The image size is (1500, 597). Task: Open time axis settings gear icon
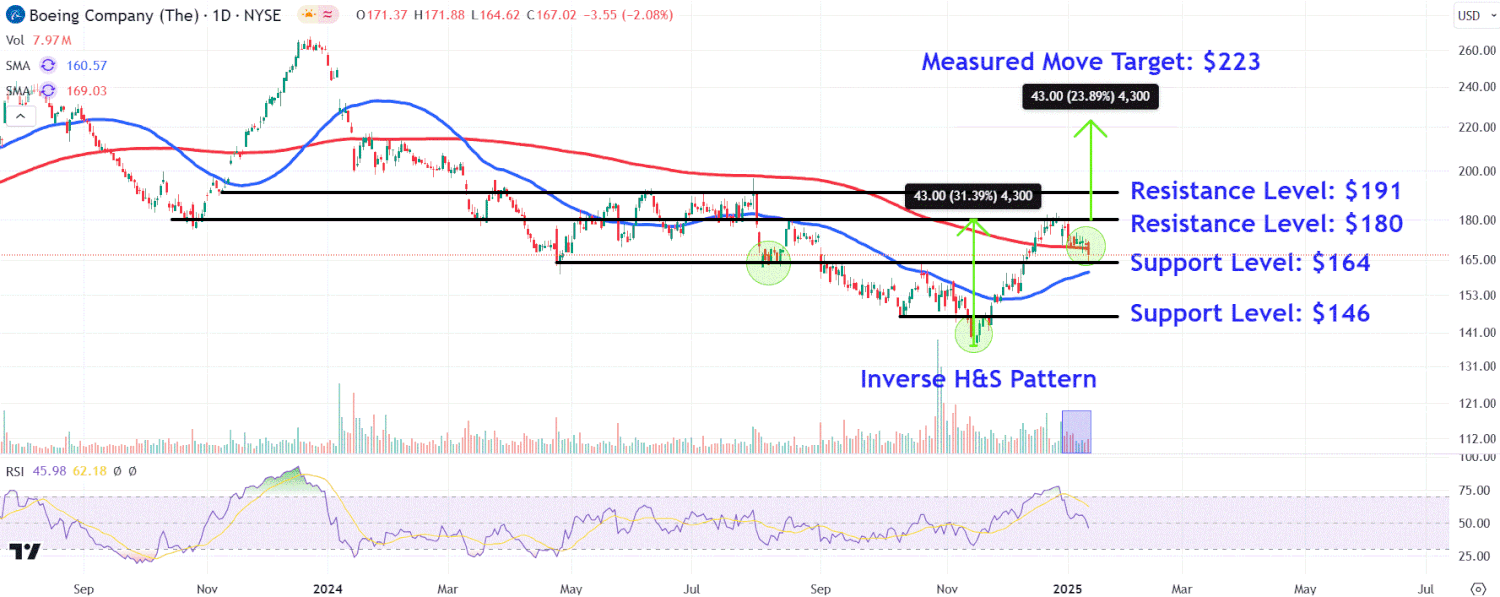1478,586
